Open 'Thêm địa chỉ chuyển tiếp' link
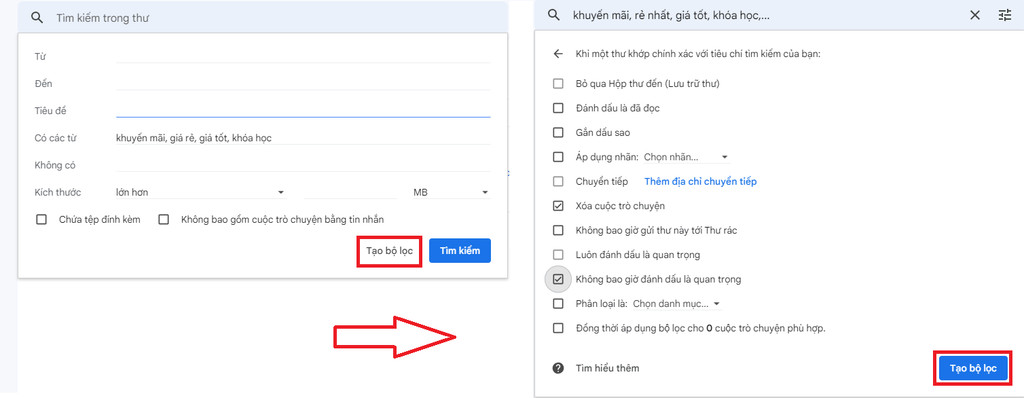The width and height of the screenshot is (1024, 398). (x=701, y=182)
